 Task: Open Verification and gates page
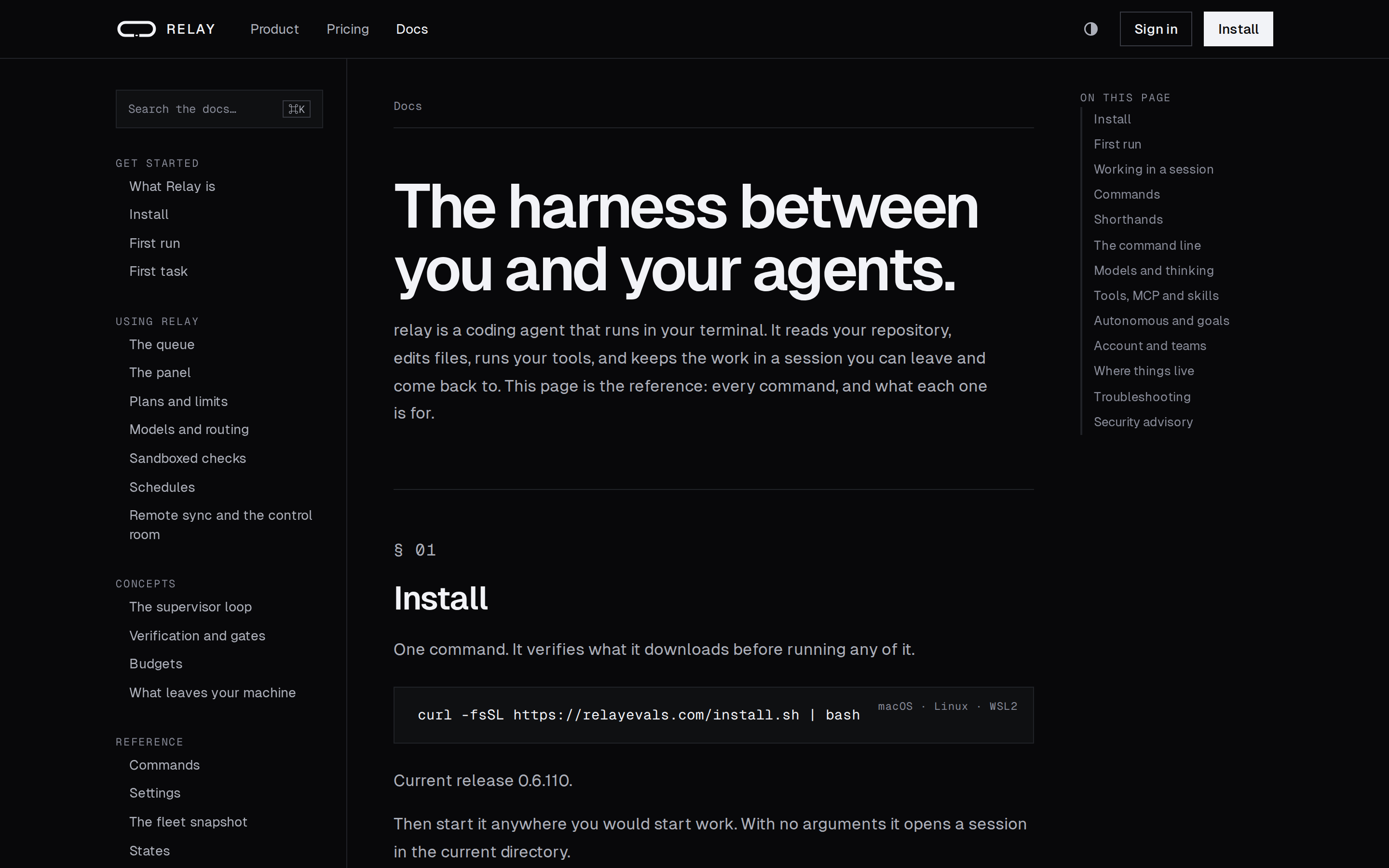tap(197, 636)
